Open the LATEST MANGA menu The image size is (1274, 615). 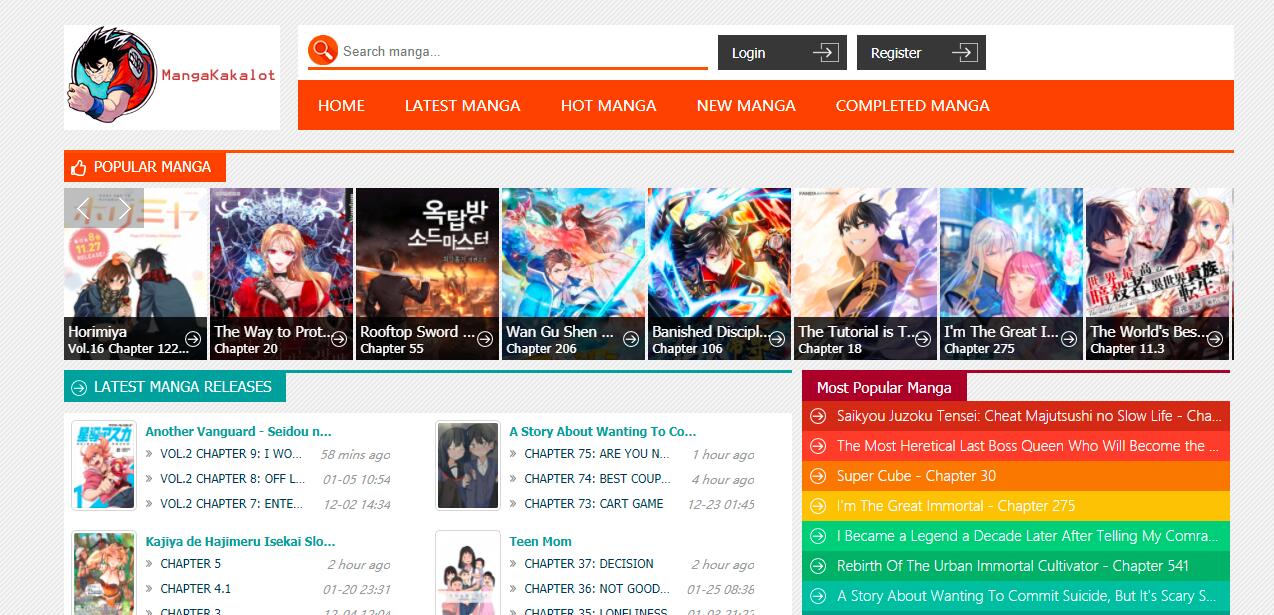coord(462,105)
